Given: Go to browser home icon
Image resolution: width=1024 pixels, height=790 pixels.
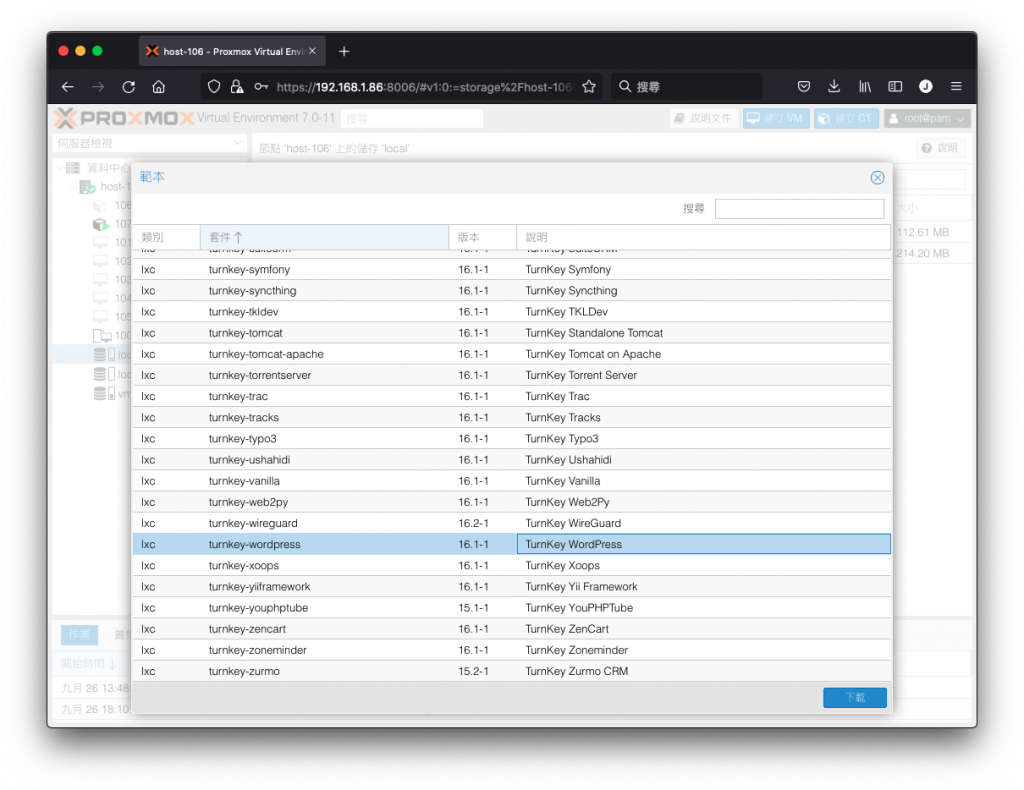Looking at the screenshot, I should coord(159,87).
